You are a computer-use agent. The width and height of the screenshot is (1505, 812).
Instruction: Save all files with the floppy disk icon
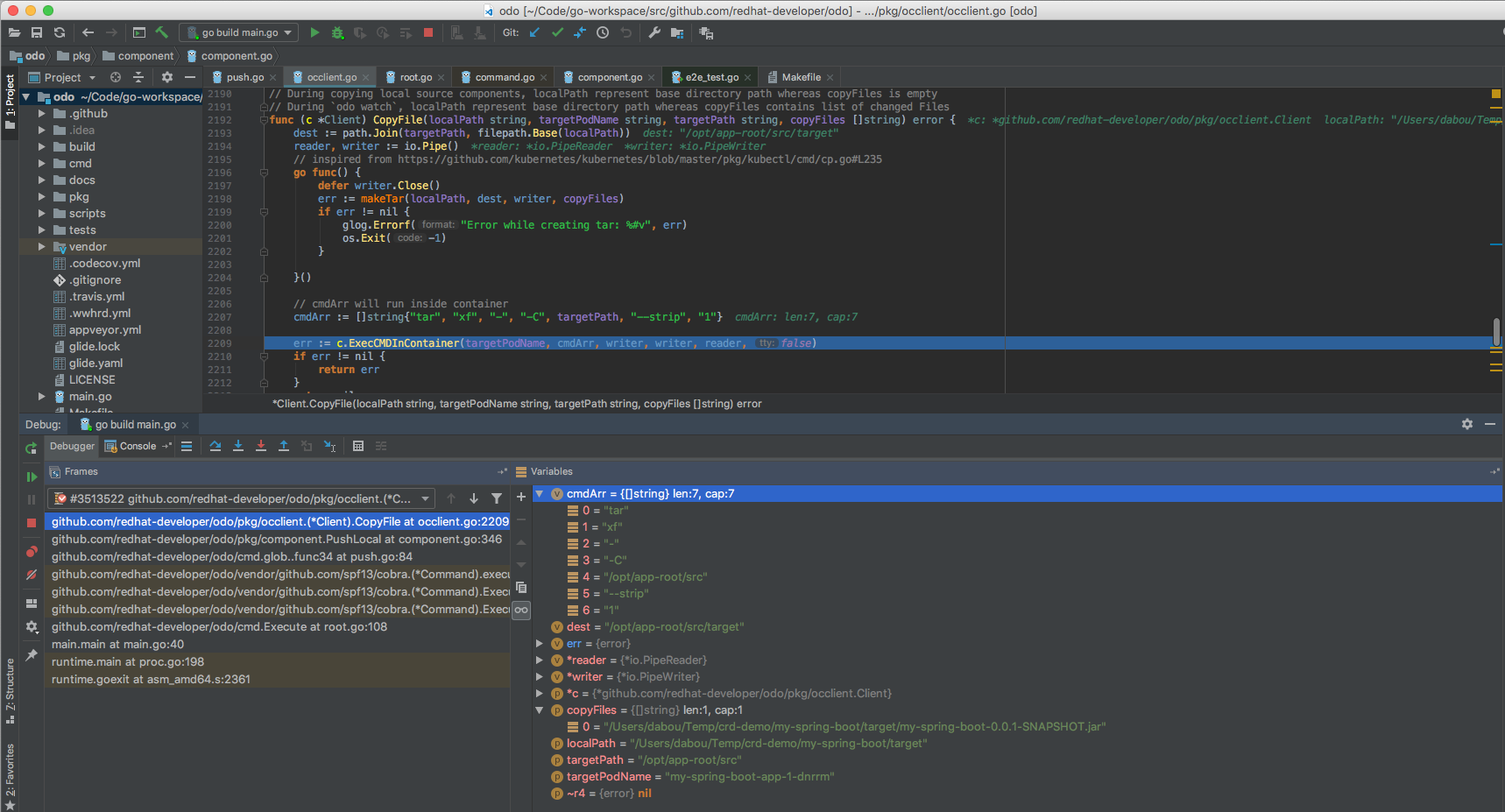37,32
